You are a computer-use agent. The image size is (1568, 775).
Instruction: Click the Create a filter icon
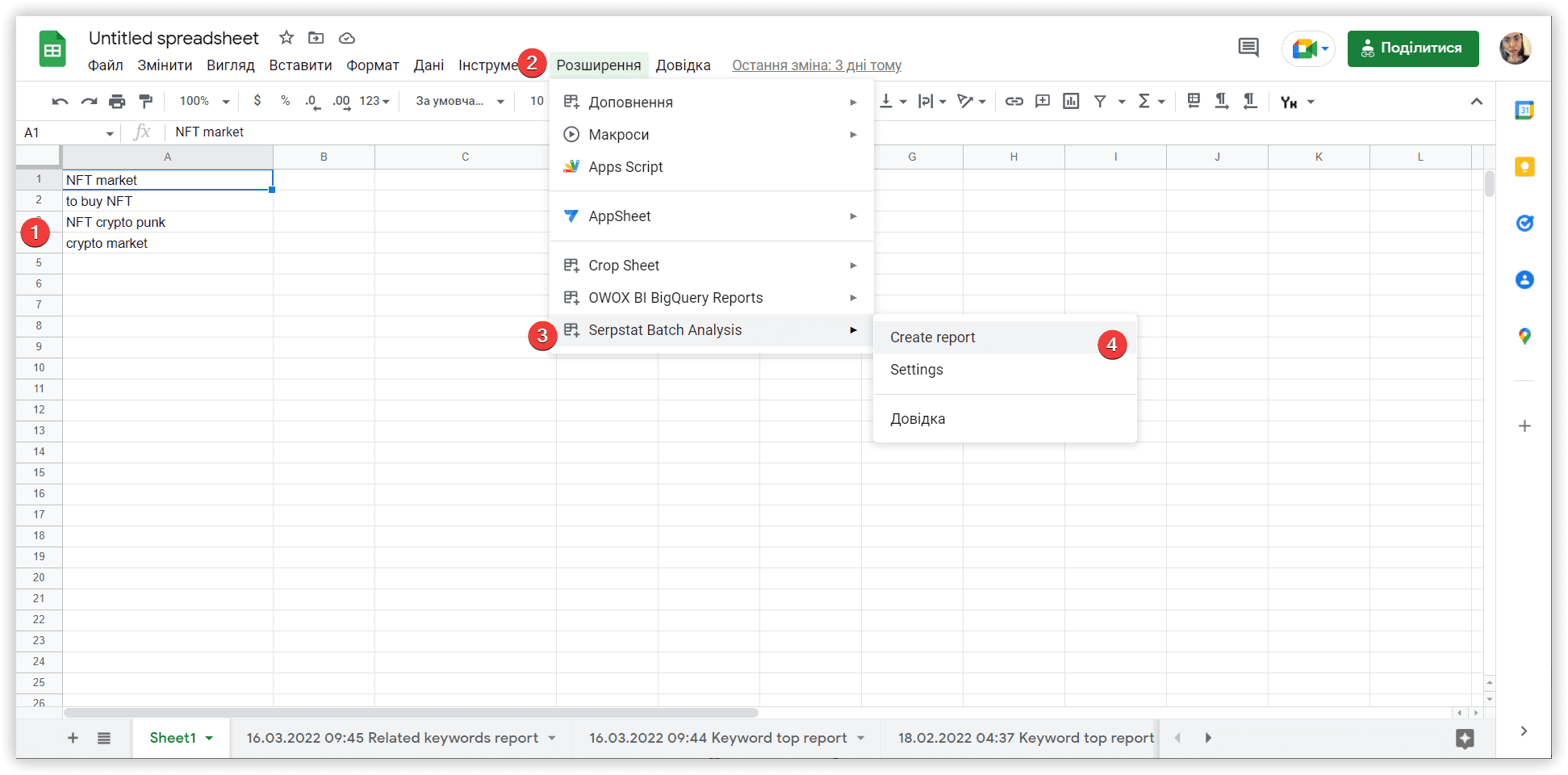1100,101
